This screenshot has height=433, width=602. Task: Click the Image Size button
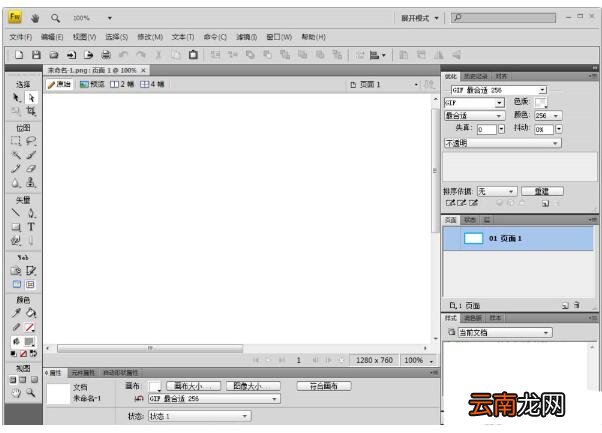[253, 386]
